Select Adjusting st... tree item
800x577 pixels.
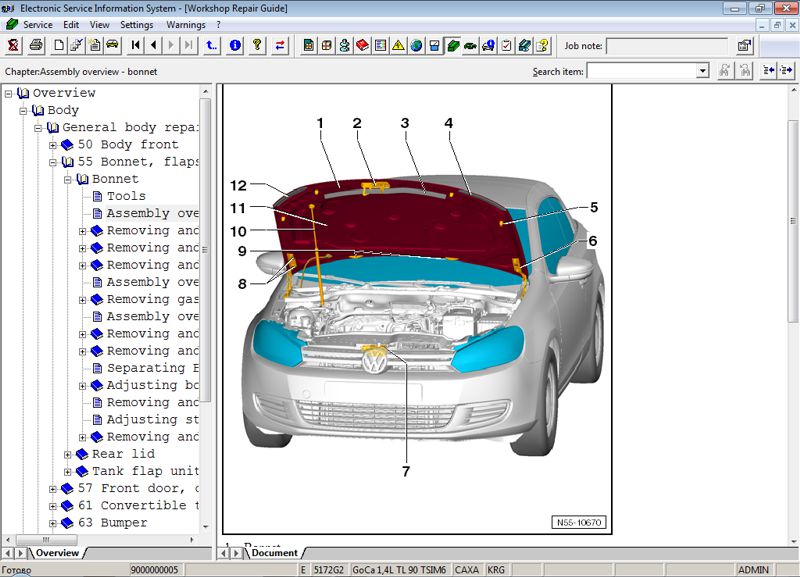(x=152, y=419)
